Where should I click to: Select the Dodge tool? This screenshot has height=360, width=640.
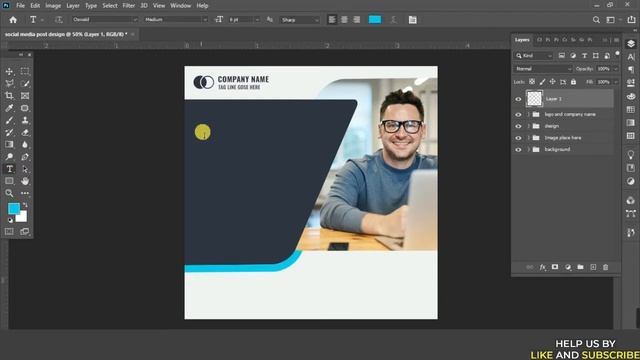tap(9, 157)
